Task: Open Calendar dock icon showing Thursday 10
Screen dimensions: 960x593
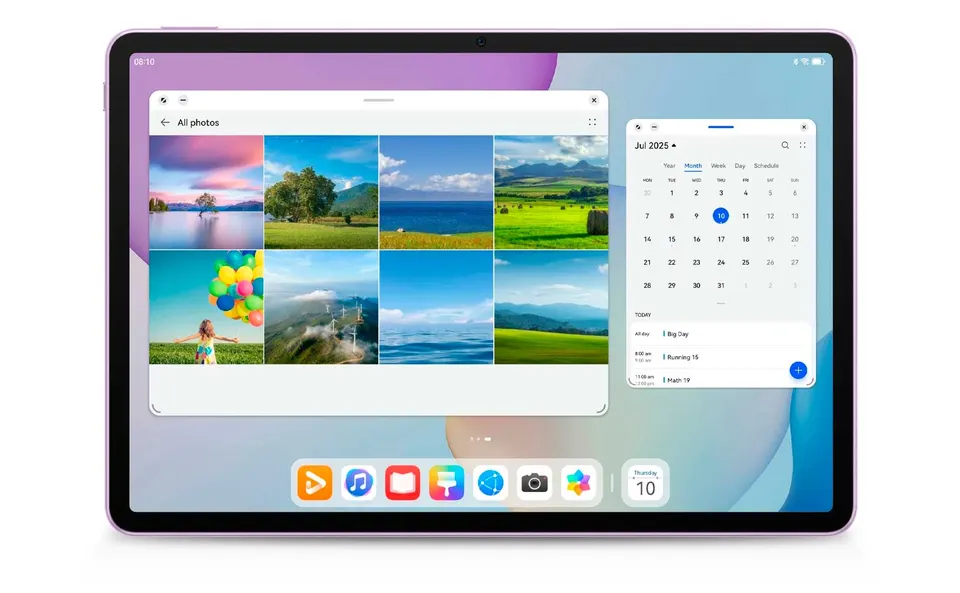Action: pyautogui.click(x=645, y=483)
